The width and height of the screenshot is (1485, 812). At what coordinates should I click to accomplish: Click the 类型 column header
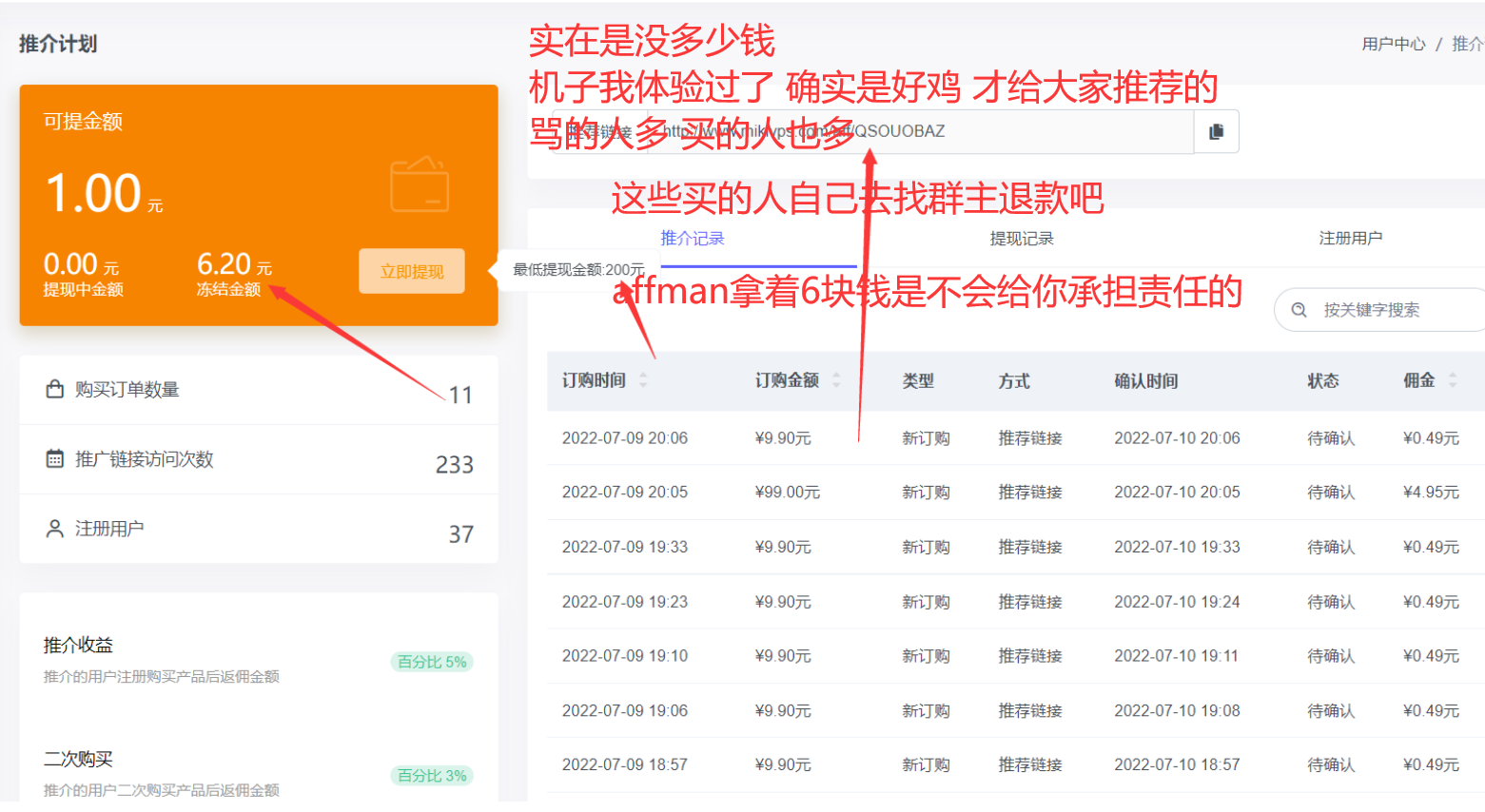pyautogui.click(x=918, y=380)
